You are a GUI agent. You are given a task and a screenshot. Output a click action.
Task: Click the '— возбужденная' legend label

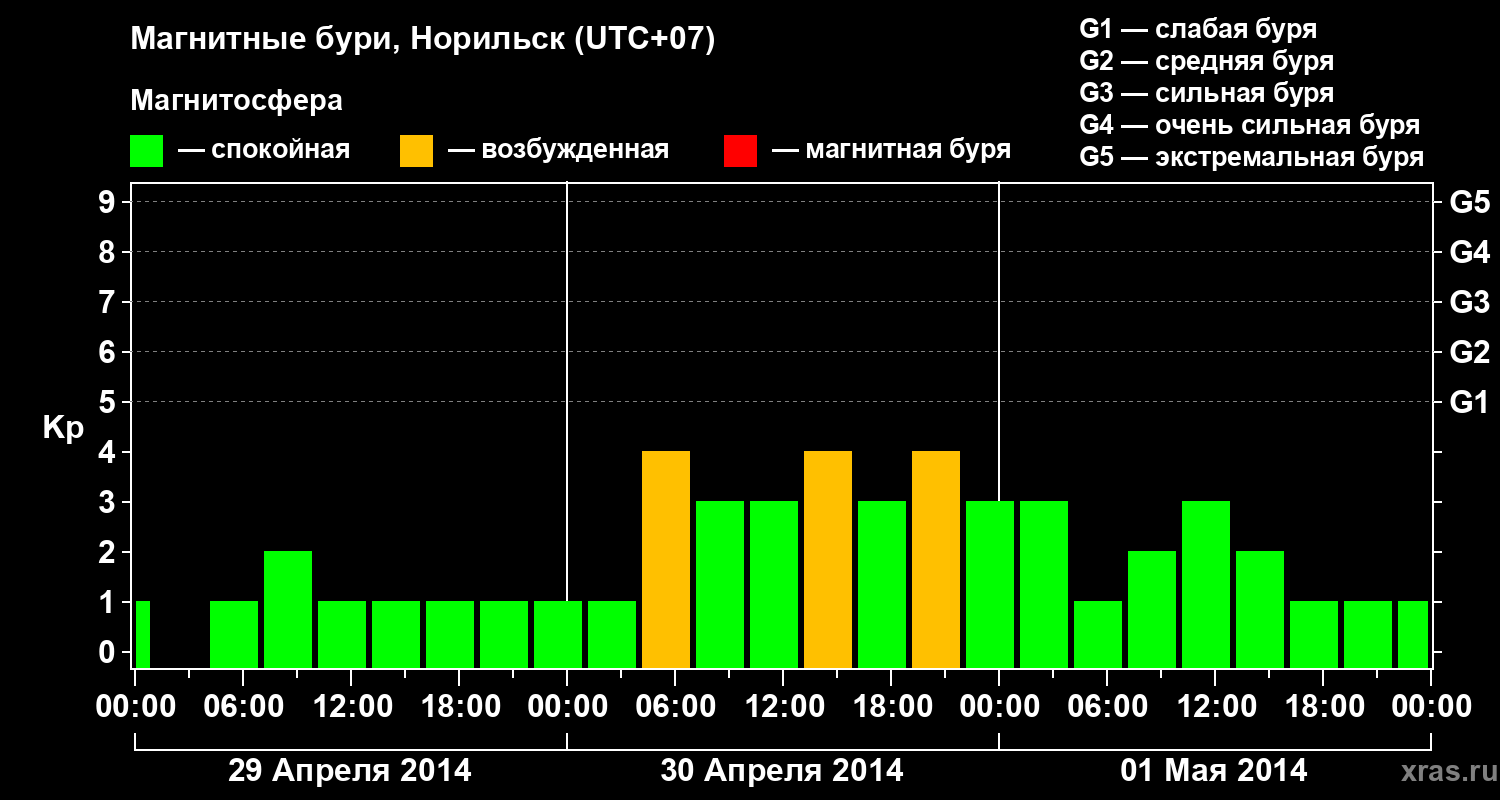(558, 150)
